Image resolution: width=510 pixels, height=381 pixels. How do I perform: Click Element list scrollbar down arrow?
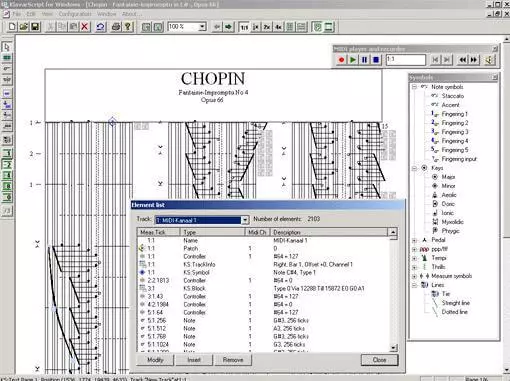393,348
